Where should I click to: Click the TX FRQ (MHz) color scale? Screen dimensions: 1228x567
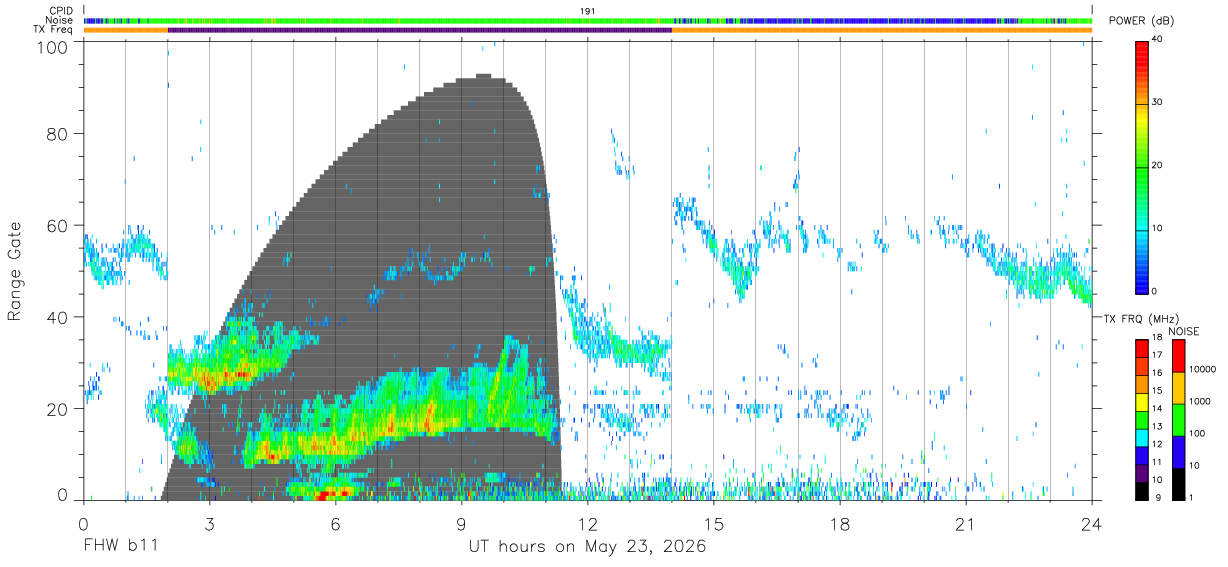[x=1142, y=418]
